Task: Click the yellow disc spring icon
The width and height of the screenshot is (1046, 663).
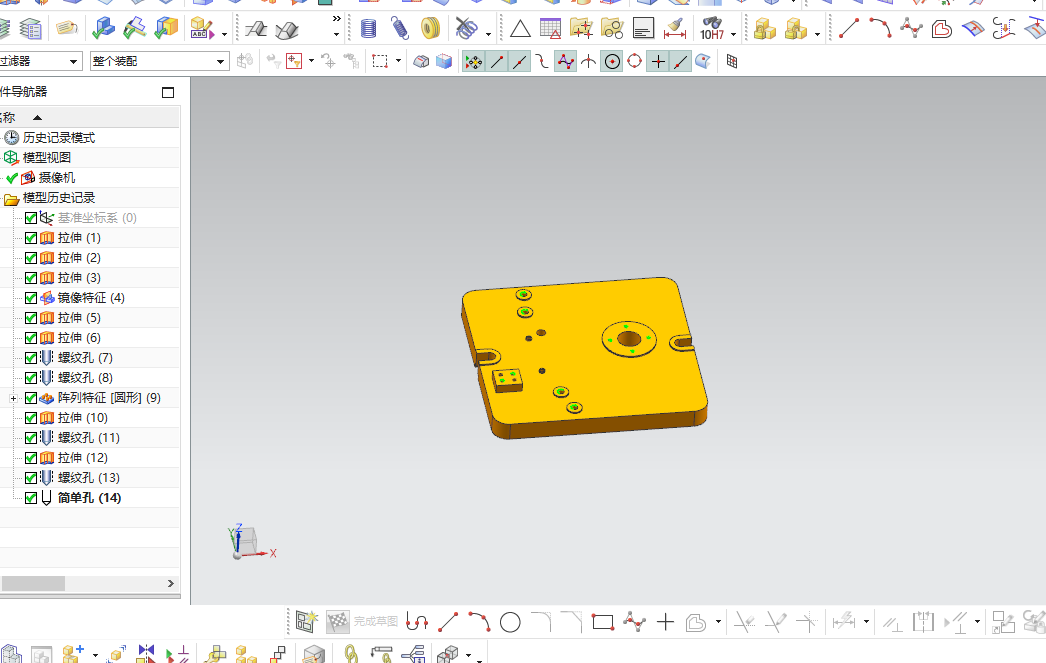Action: pos(431,29)
